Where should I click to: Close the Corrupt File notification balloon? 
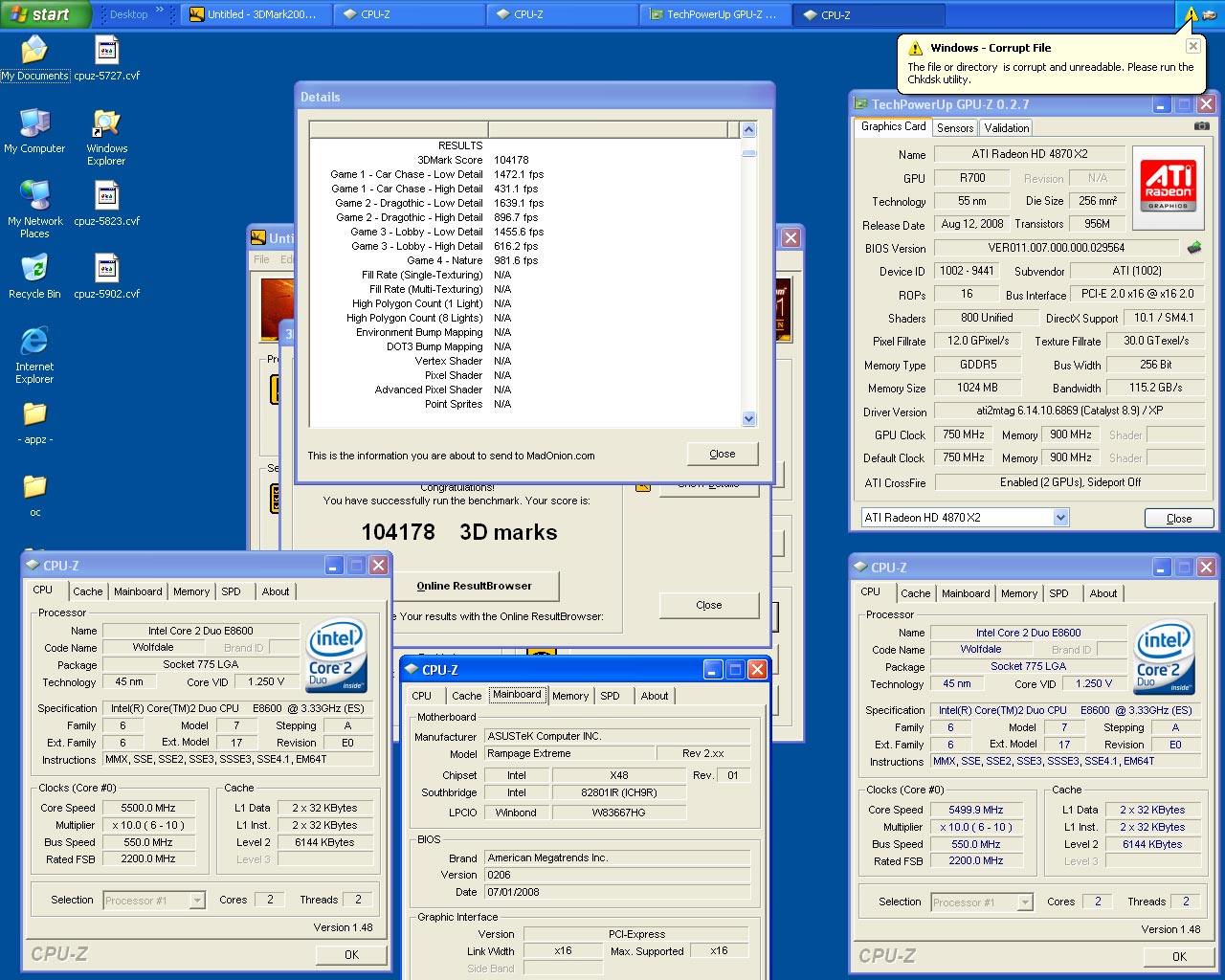1193,46
